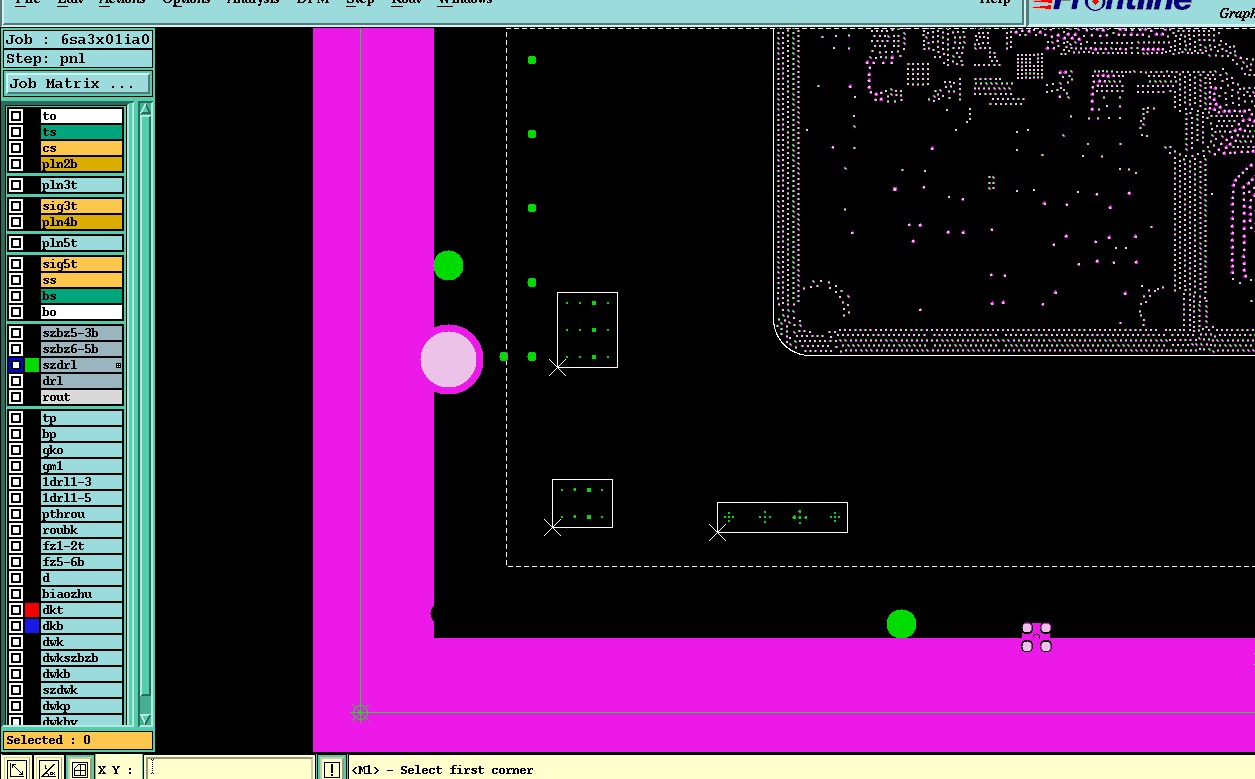Click the blue color swatch beside dkb

(32, 626)
